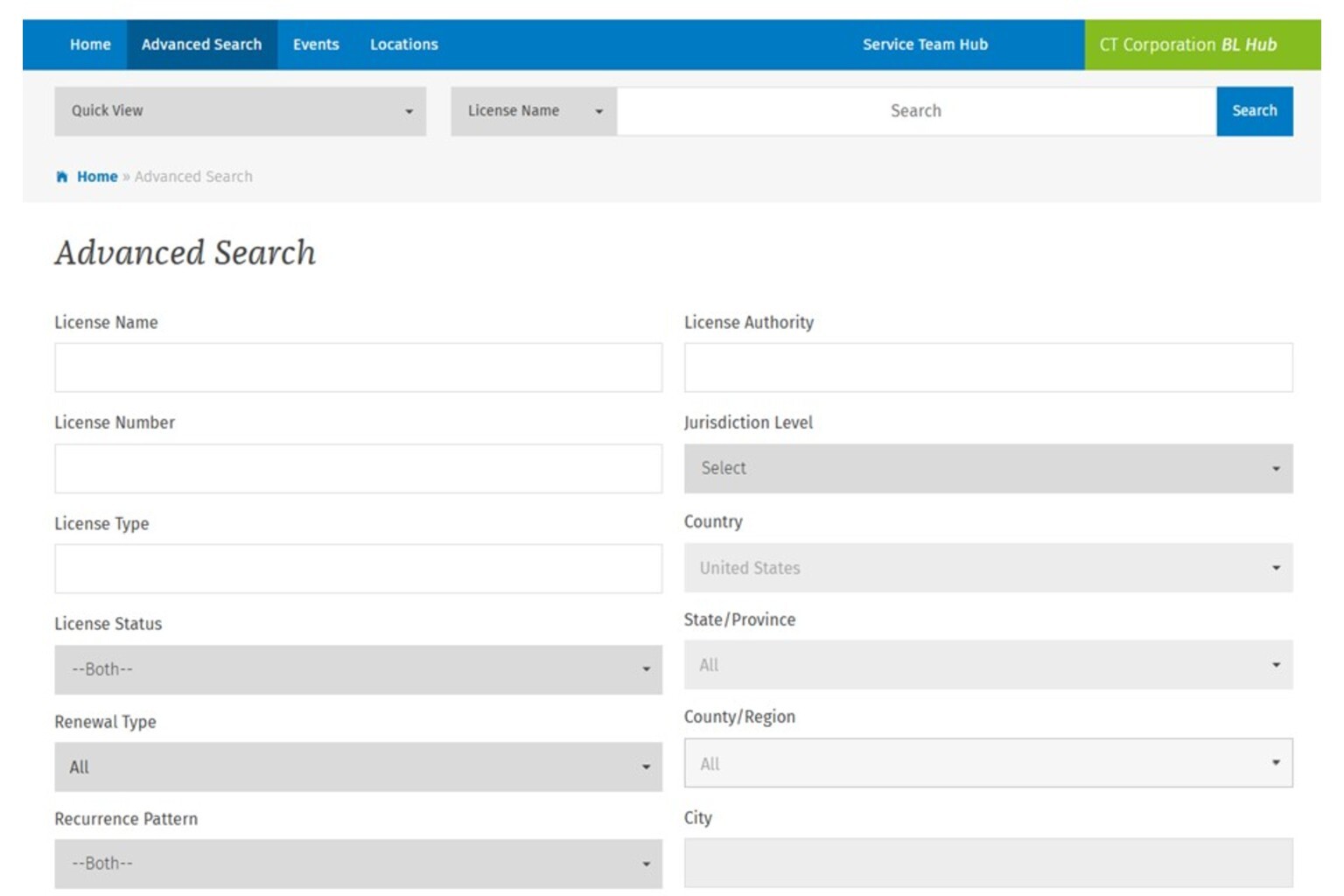Go to the Events menu
The height and width of the screenshot is (896, 1344).
[316, 45]
